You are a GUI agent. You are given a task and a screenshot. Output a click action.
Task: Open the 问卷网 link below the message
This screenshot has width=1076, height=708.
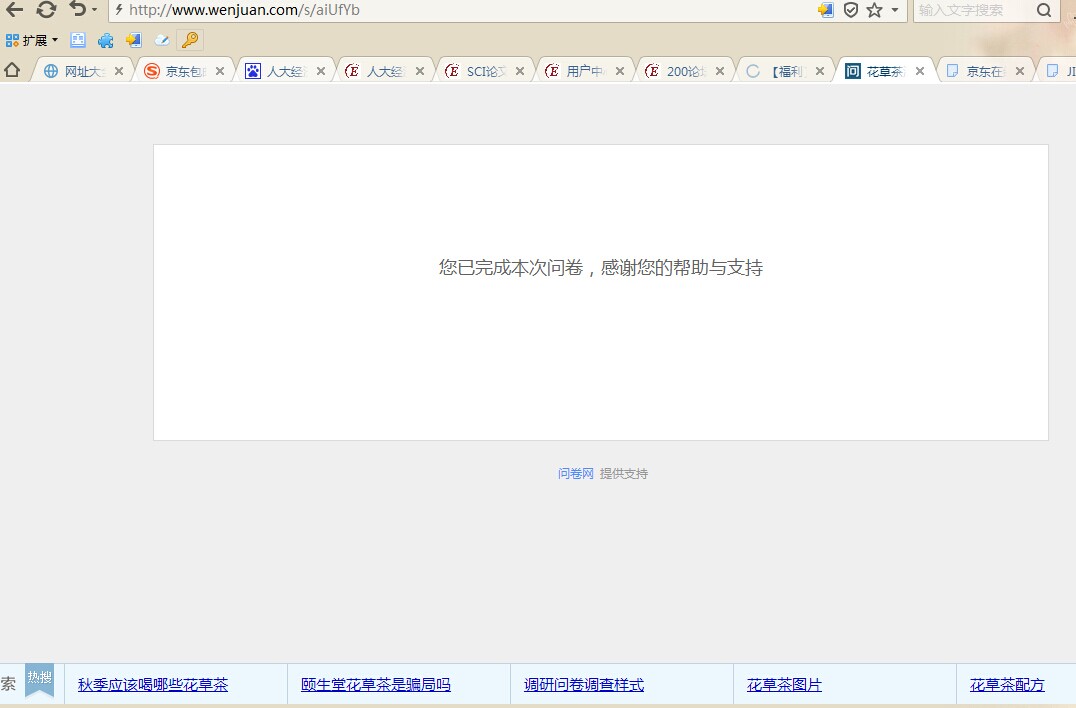point(575,474)
